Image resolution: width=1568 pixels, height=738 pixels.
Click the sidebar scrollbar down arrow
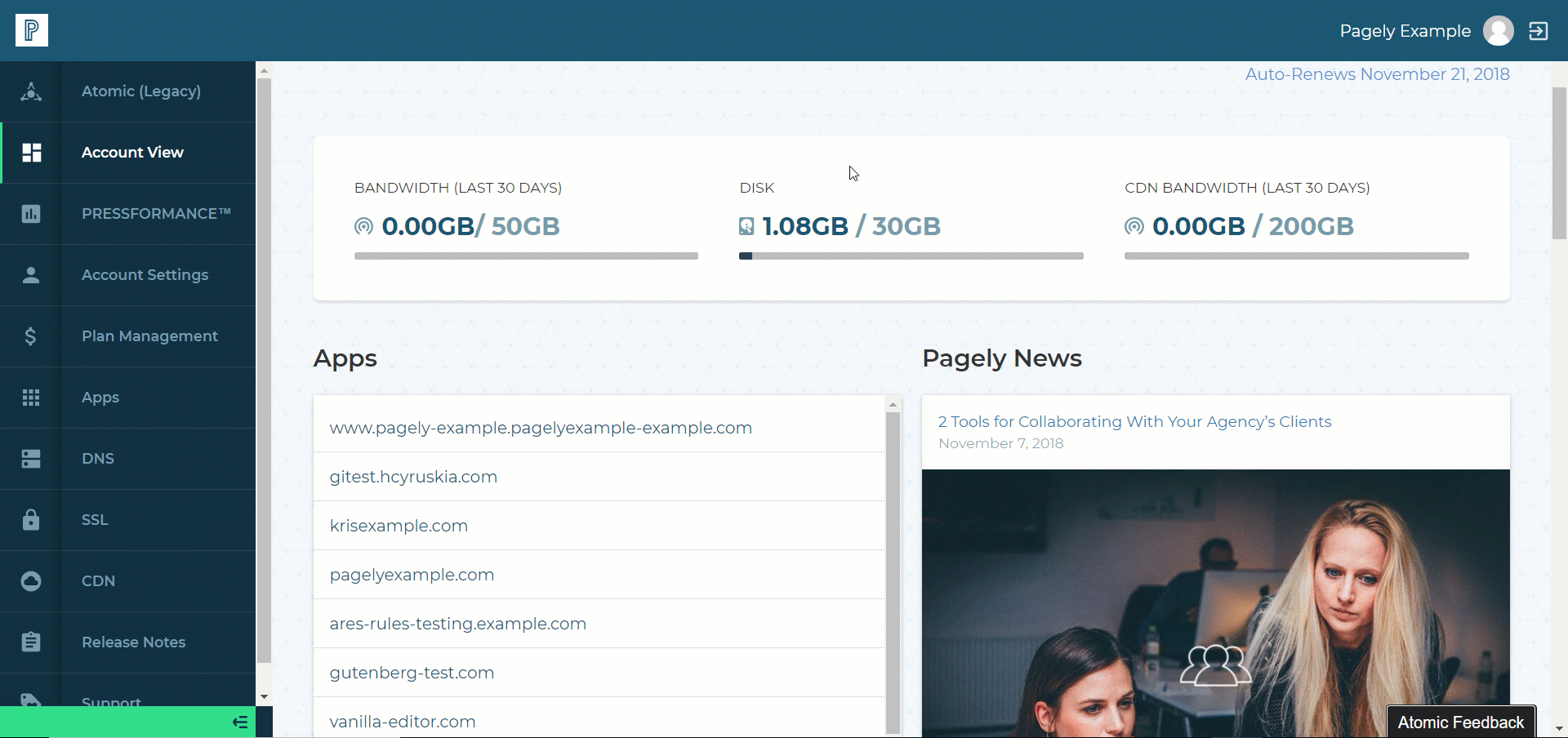tap(264, 696)
